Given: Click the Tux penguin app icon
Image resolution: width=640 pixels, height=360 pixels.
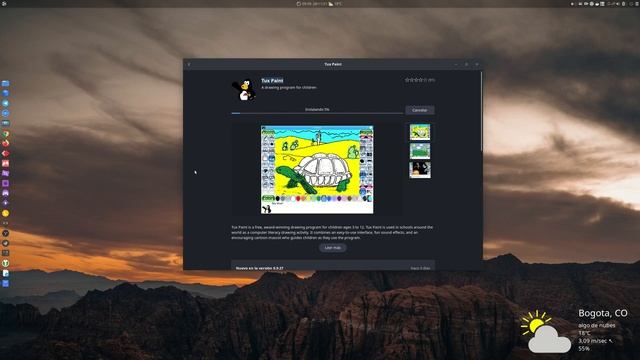Looking at the screenshot, I should pyautogui.click(x=244, y=90).
